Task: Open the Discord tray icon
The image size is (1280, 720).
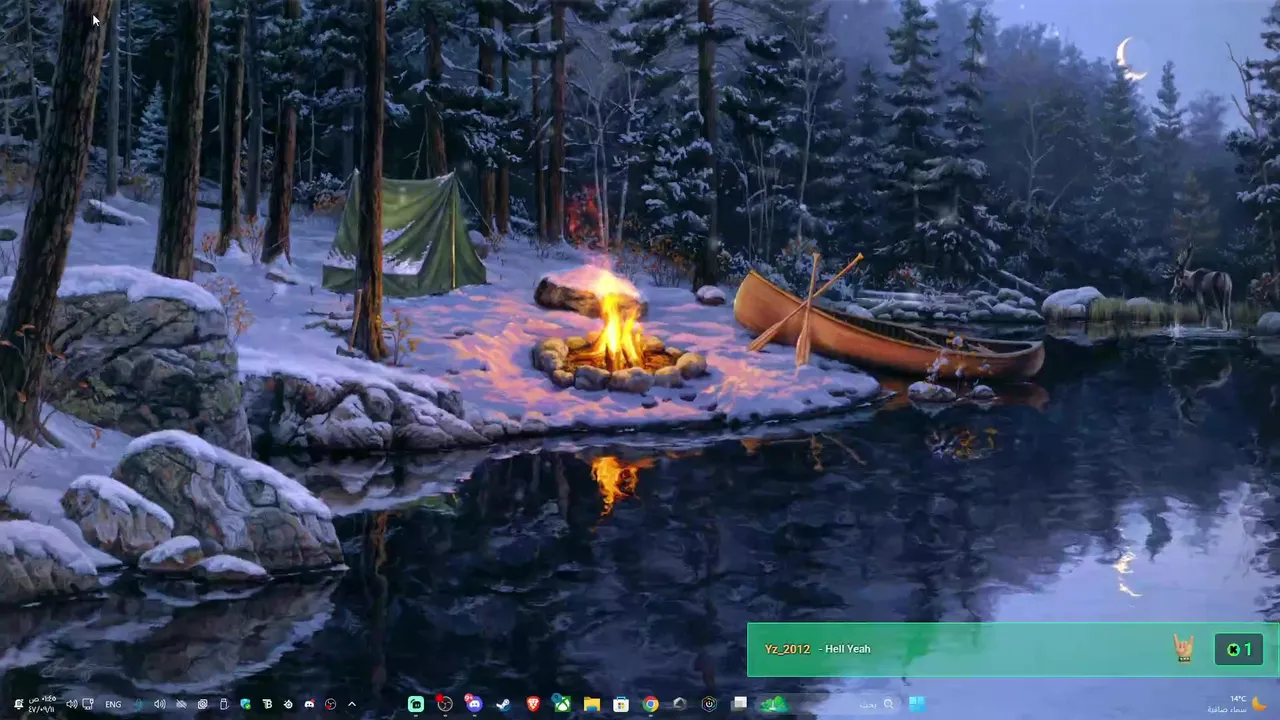Action: pos(309,704)
